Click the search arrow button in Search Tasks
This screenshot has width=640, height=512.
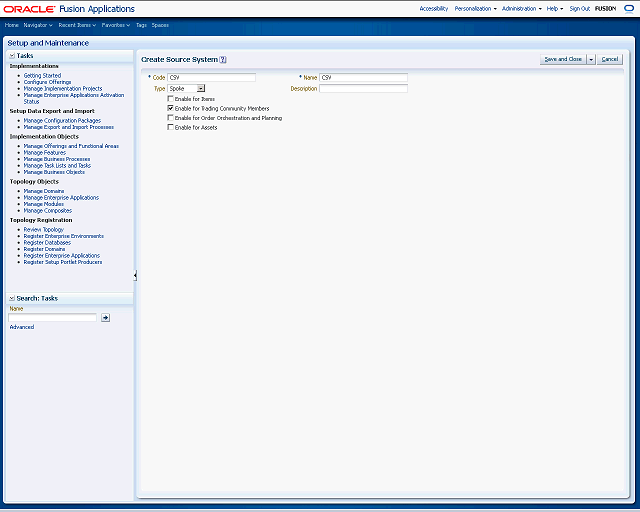click(x=106, y=317)
